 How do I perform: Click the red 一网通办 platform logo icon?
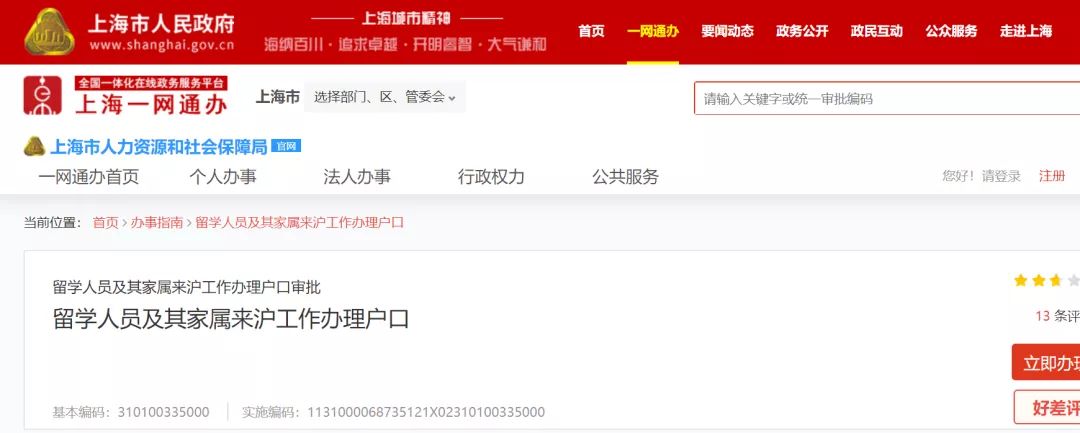pyautogui.click(x=43, y=95)
